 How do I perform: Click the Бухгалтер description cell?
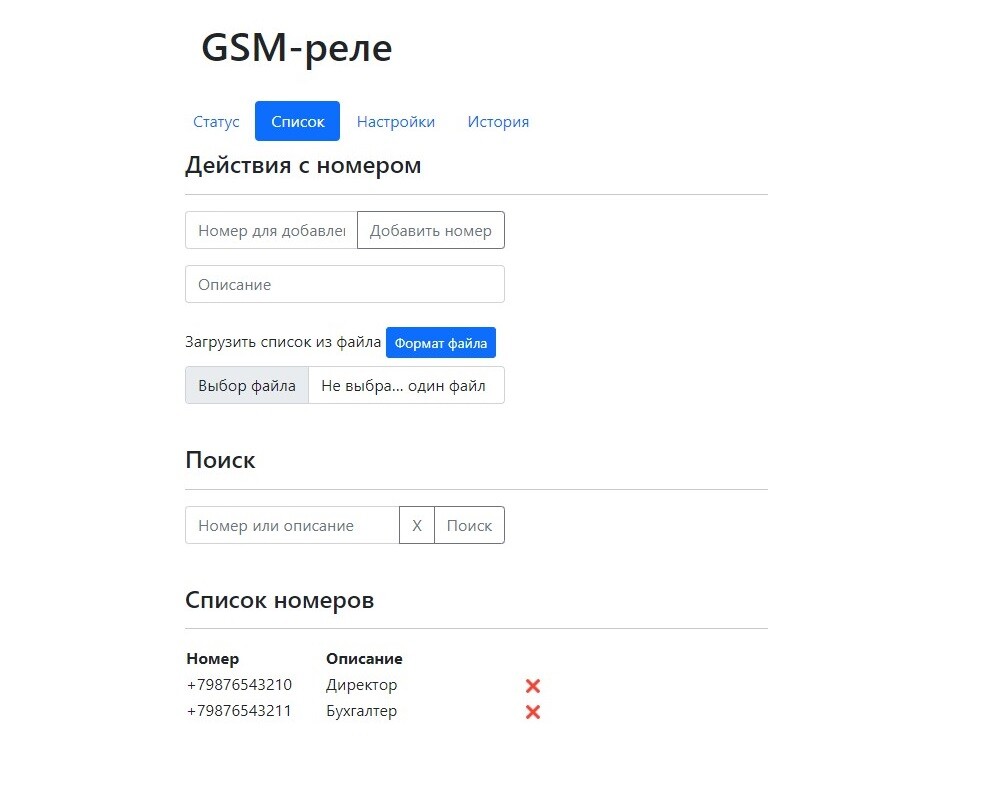coord(361,712)
